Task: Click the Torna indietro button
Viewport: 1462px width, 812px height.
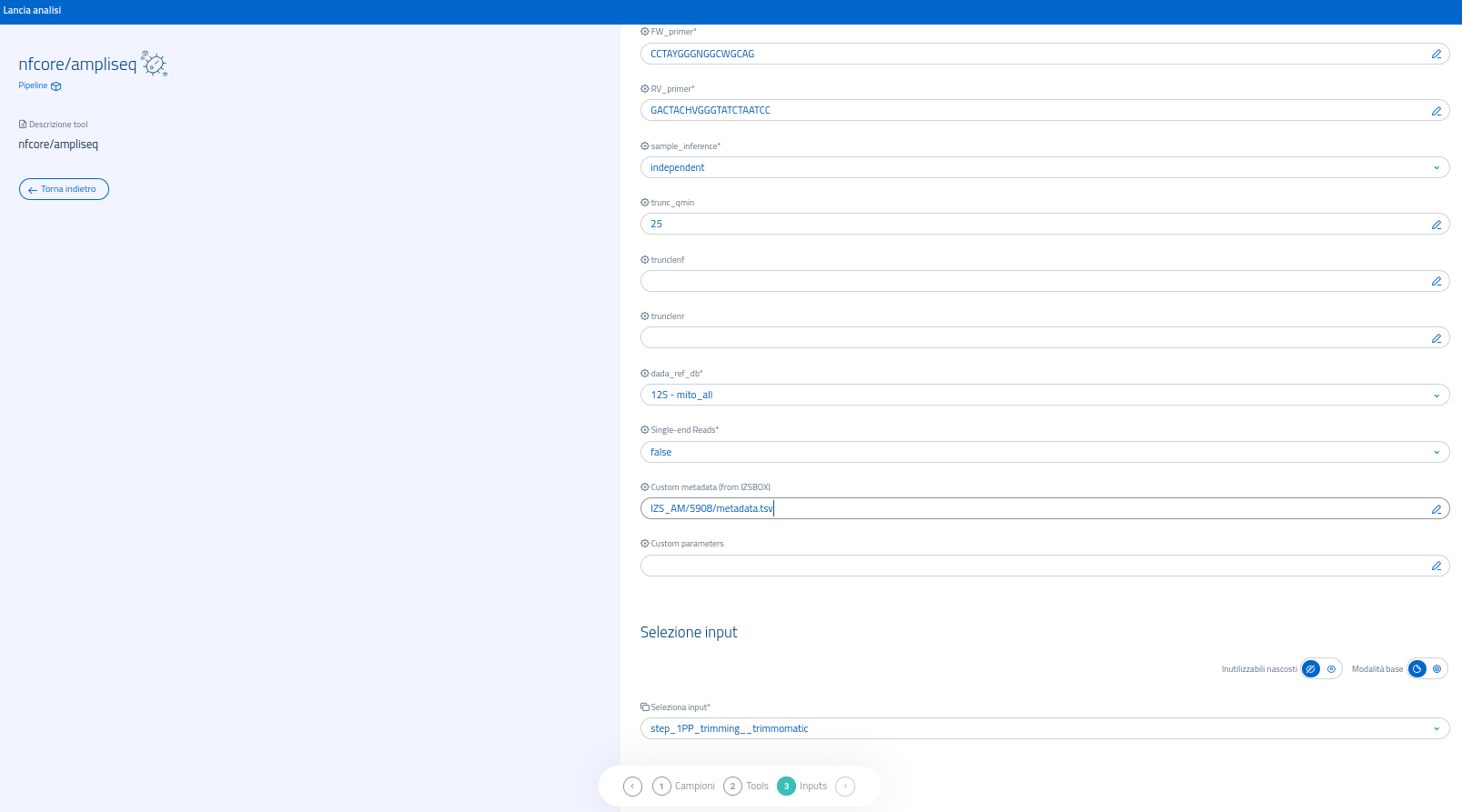Action: pyautogui.click(x=64, y=189)
